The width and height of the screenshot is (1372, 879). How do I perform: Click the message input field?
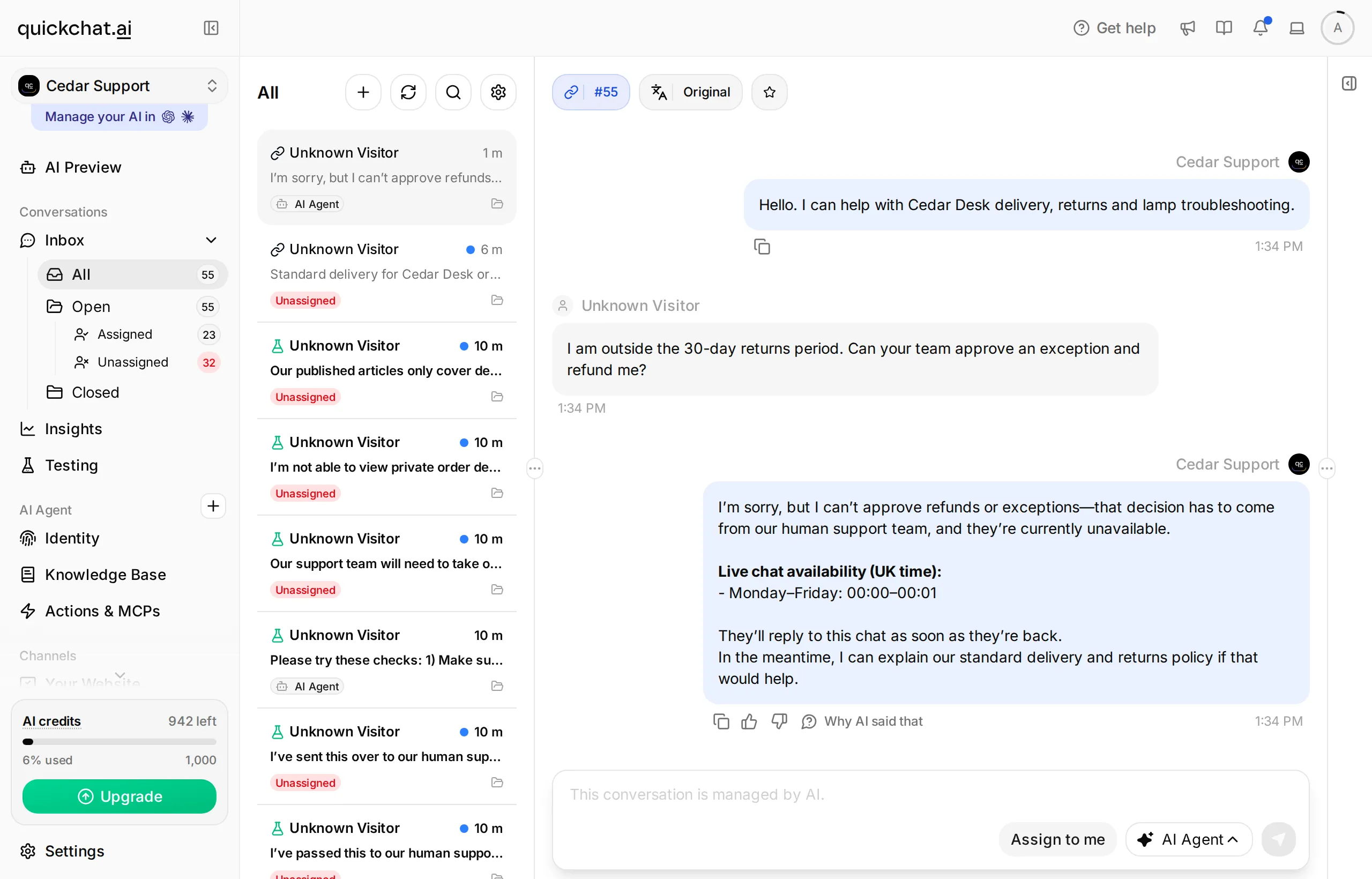[x=930, y=794]
